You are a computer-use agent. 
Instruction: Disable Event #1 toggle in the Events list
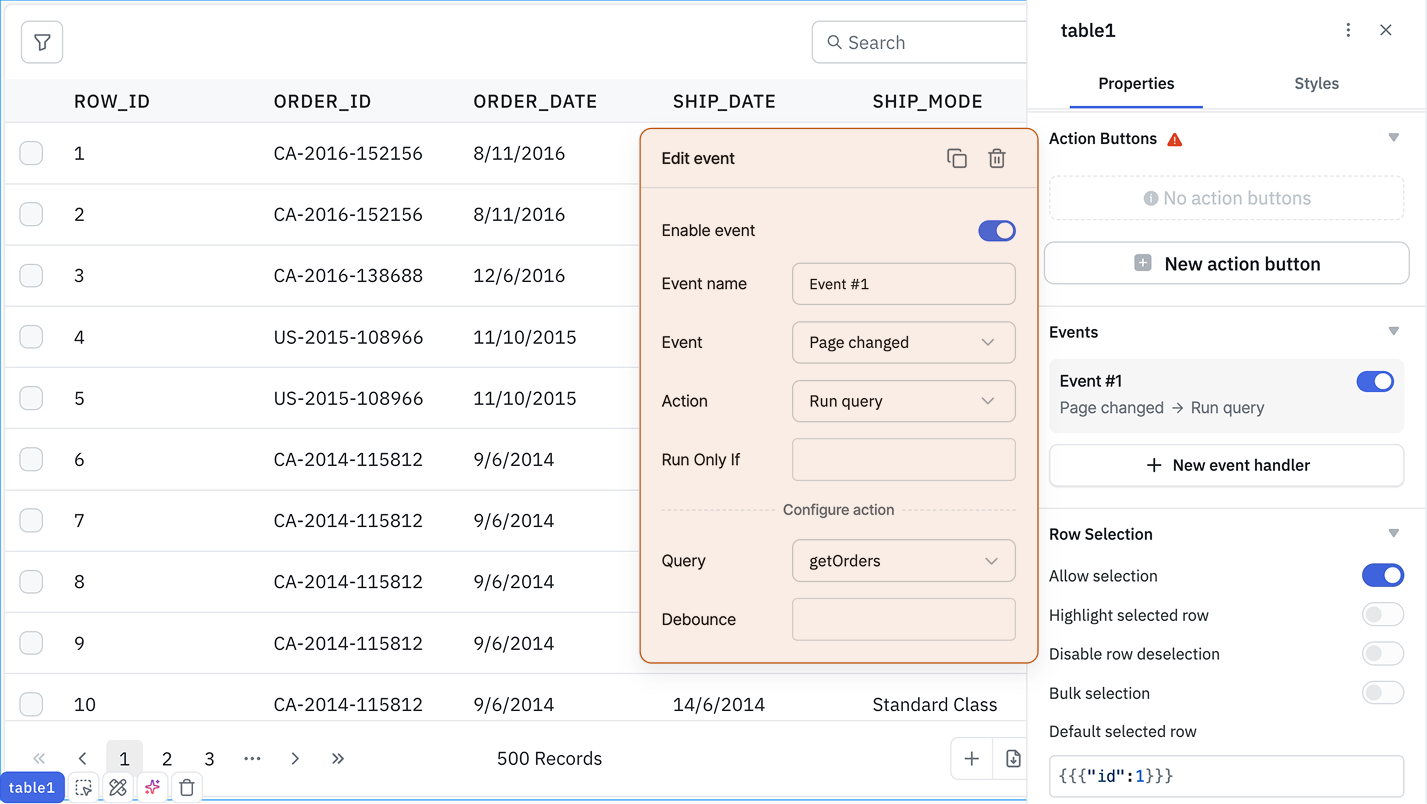coord(1375,381)
